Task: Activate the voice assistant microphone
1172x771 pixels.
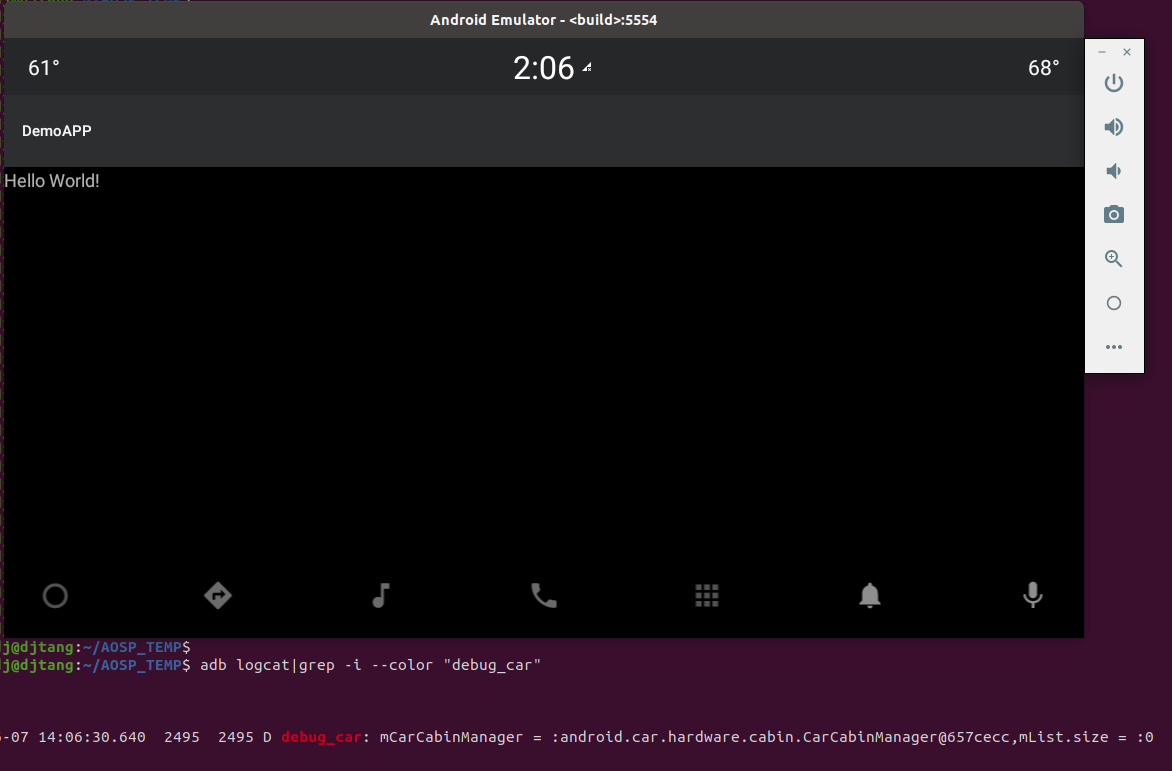Action: click(x=1032, y=595)
